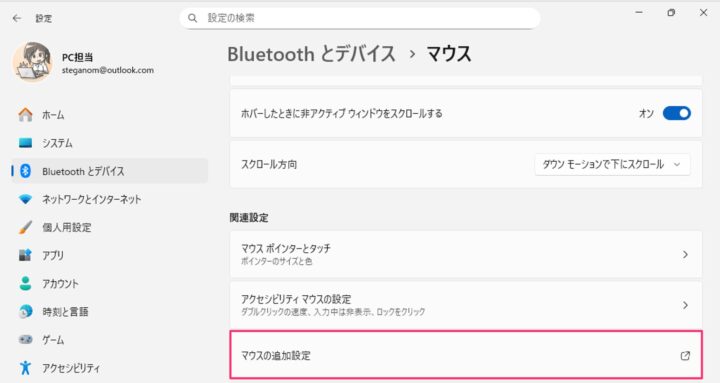Click the PC担当 profile avatar

coord(32,62)
